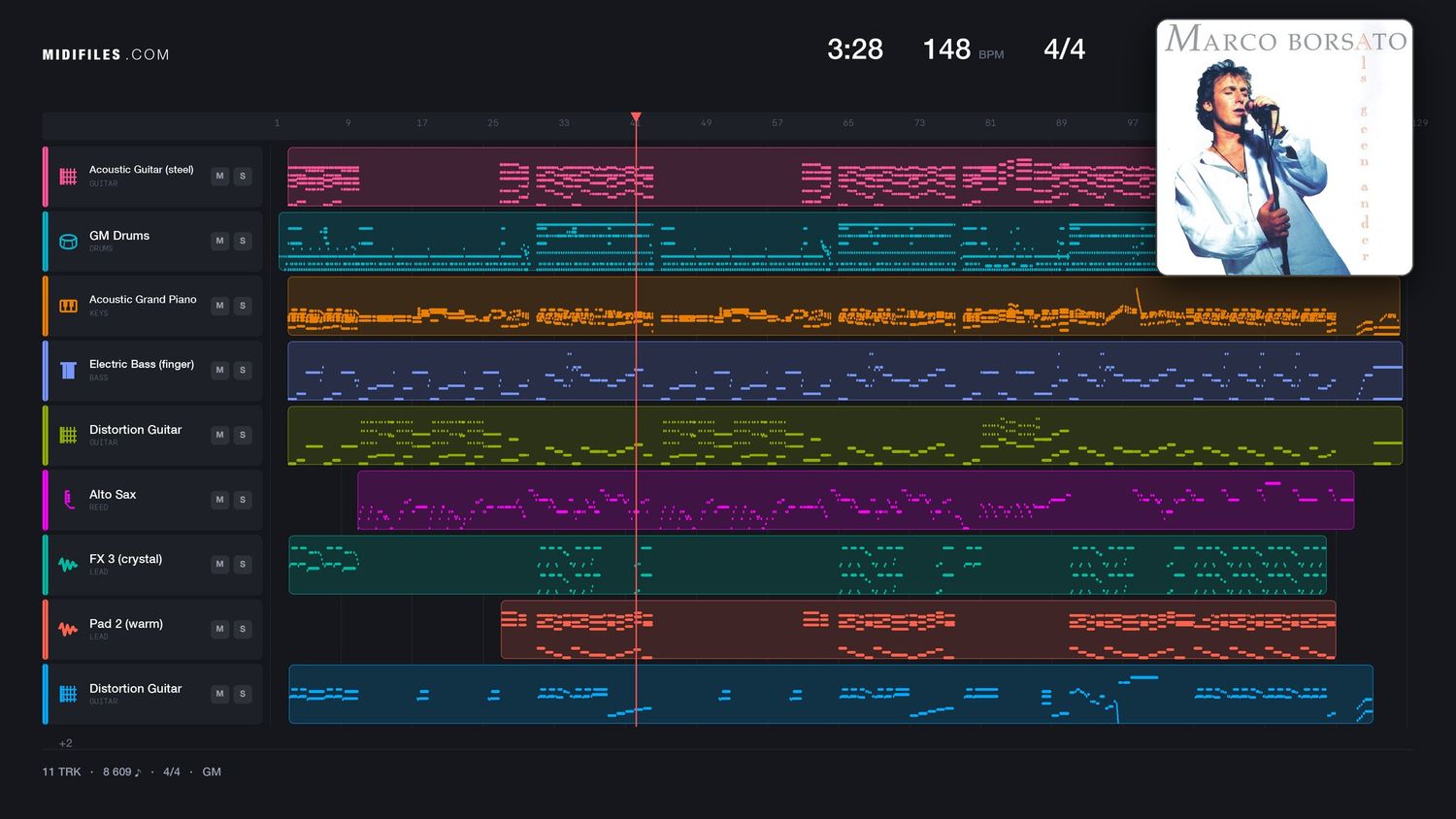Viewport: 1456px width, 819px height.
Task: Select the magenta Alto Sax clip
Action: pyautogui.click(x=855, y=500)
